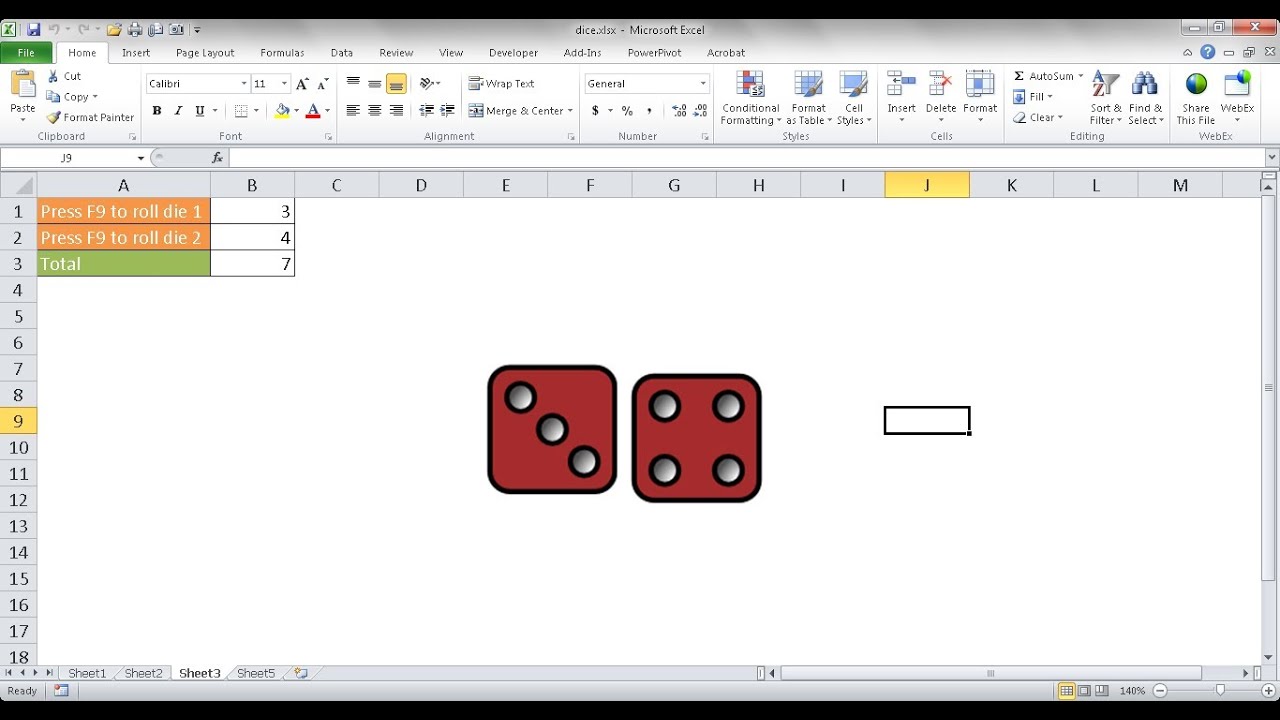Expand the Name Box dropdown arrow

pos(140,158)
